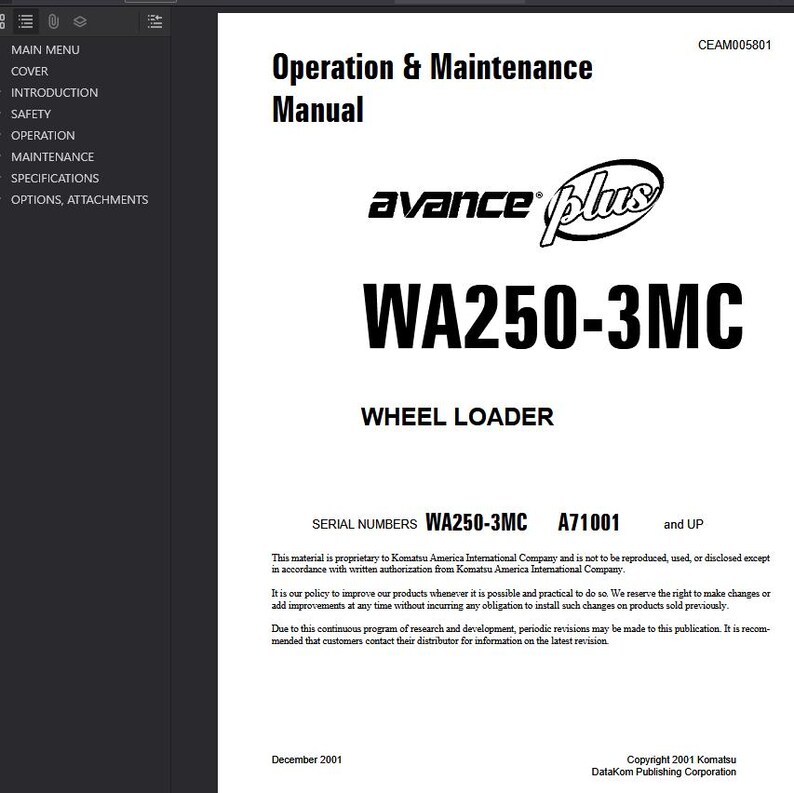
Task: Open OPTIONS, ATTACHMENTS bookmark
Action: pos(80,200)
